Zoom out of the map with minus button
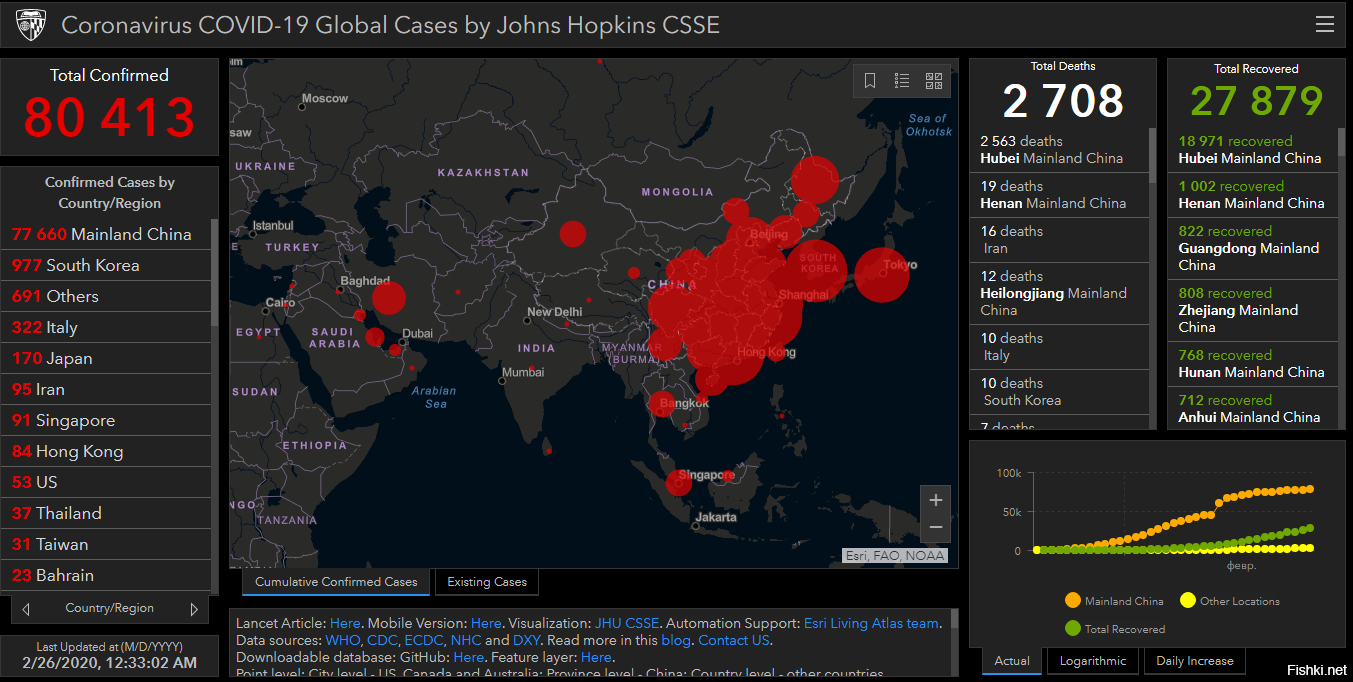 pyautogui.click(x=936, y=527)
